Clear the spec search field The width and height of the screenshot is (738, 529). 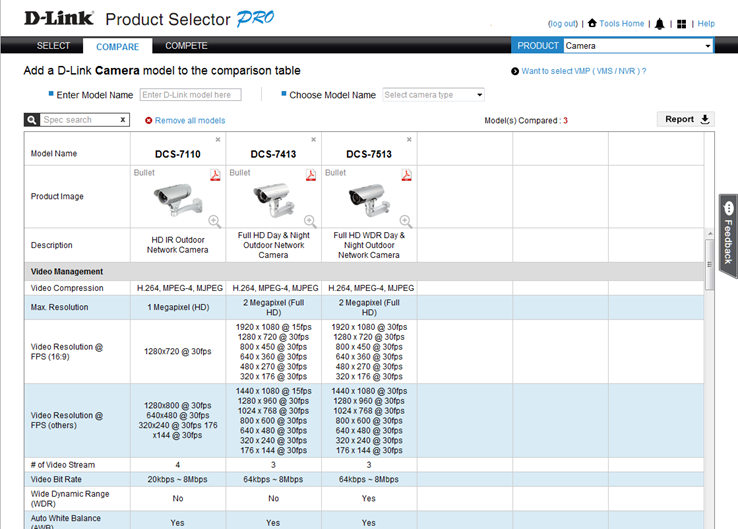123,120
